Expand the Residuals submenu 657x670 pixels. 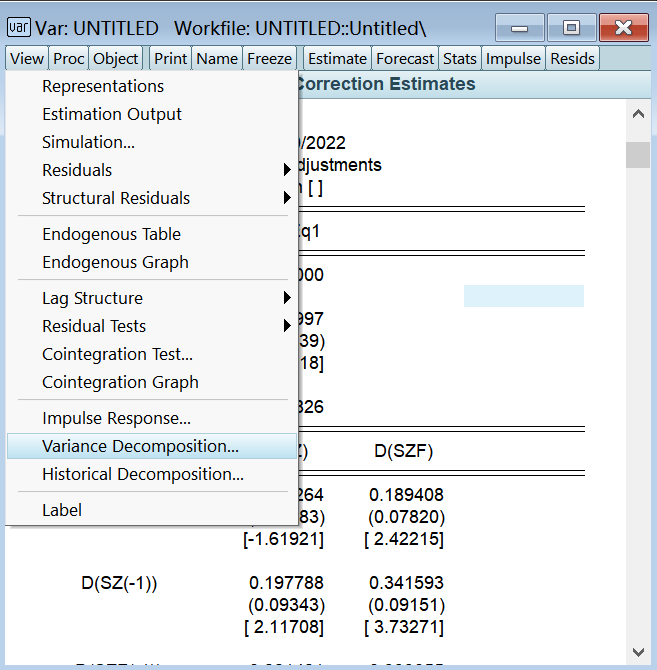(x=77, y=170)
